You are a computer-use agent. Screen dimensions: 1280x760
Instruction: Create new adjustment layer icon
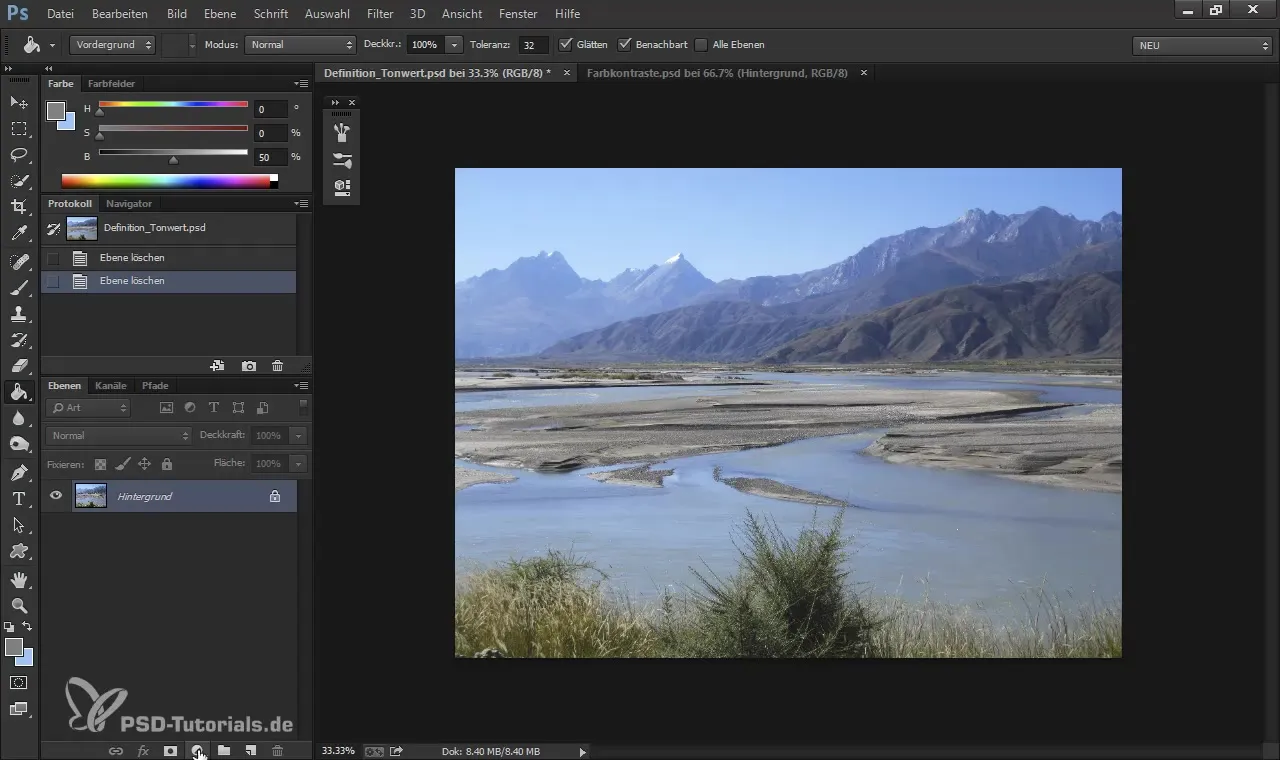pyautogui.click(x=197, y=750)
